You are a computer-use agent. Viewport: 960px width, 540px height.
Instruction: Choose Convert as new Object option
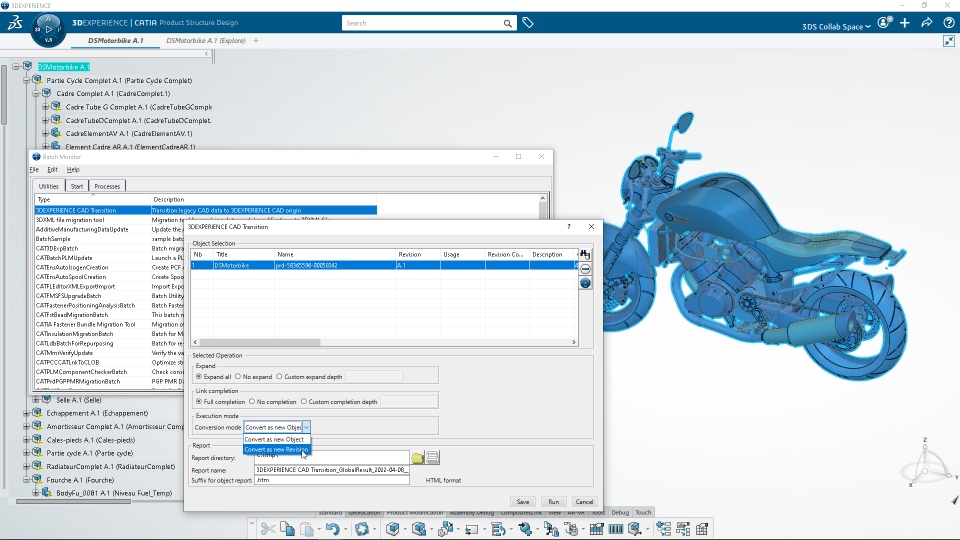click(277, 440)
